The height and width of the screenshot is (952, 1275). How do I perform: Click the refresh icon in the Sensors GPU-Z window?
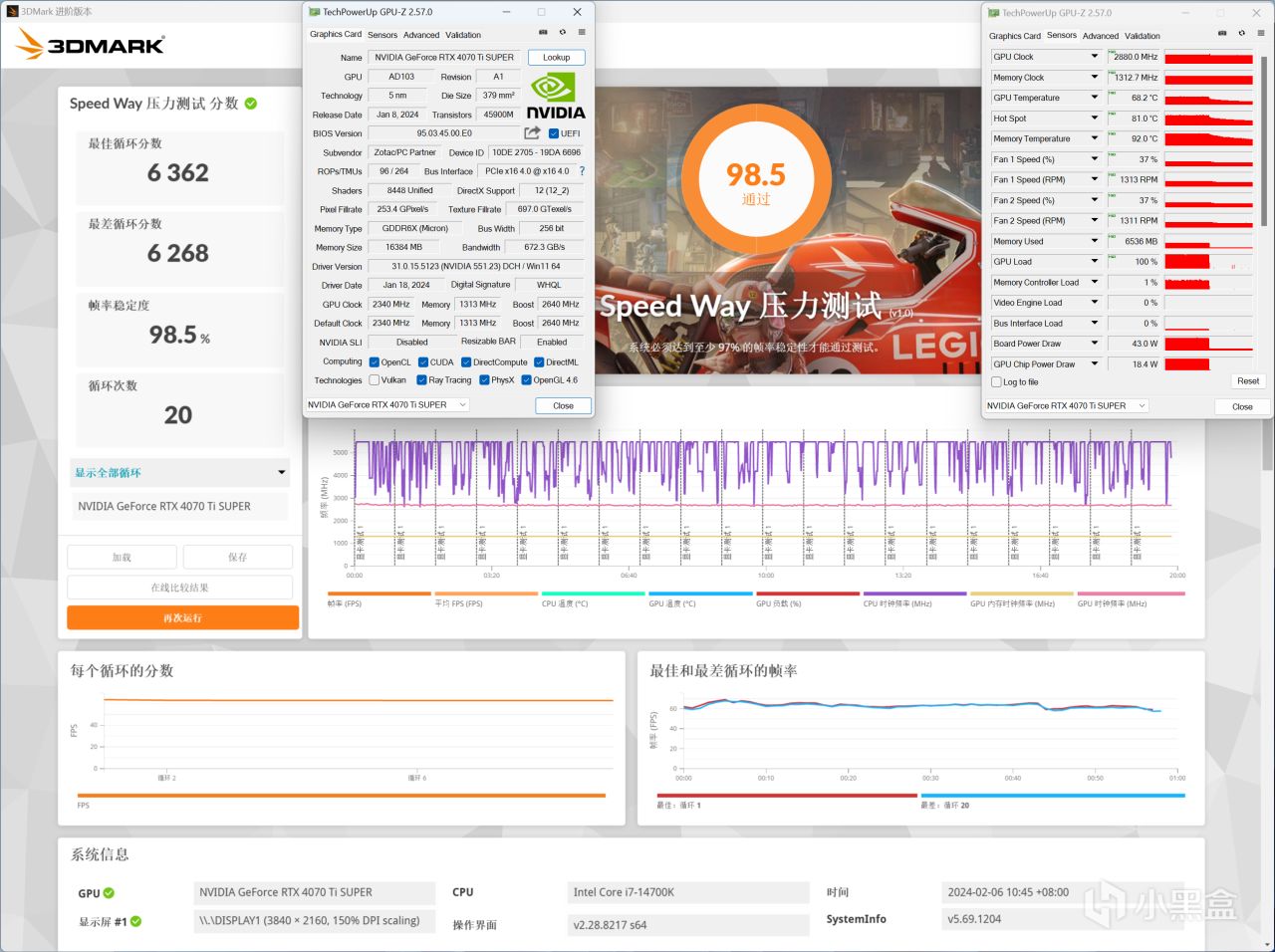point(1241,34)
